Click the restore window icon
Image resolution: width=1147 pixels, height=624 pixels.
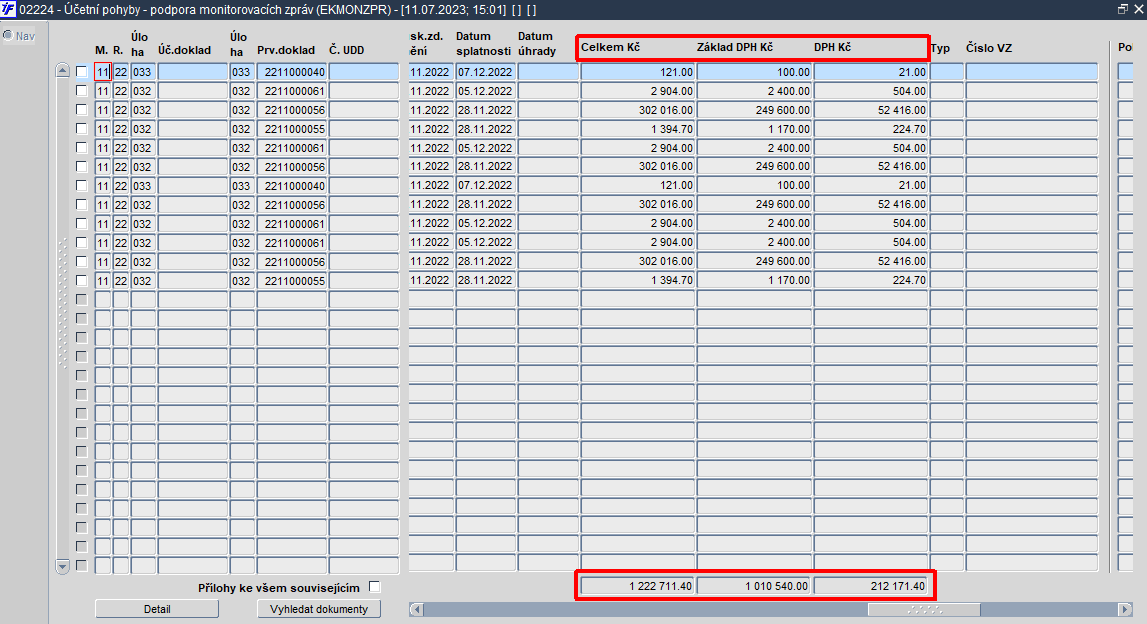point(1122,10)
